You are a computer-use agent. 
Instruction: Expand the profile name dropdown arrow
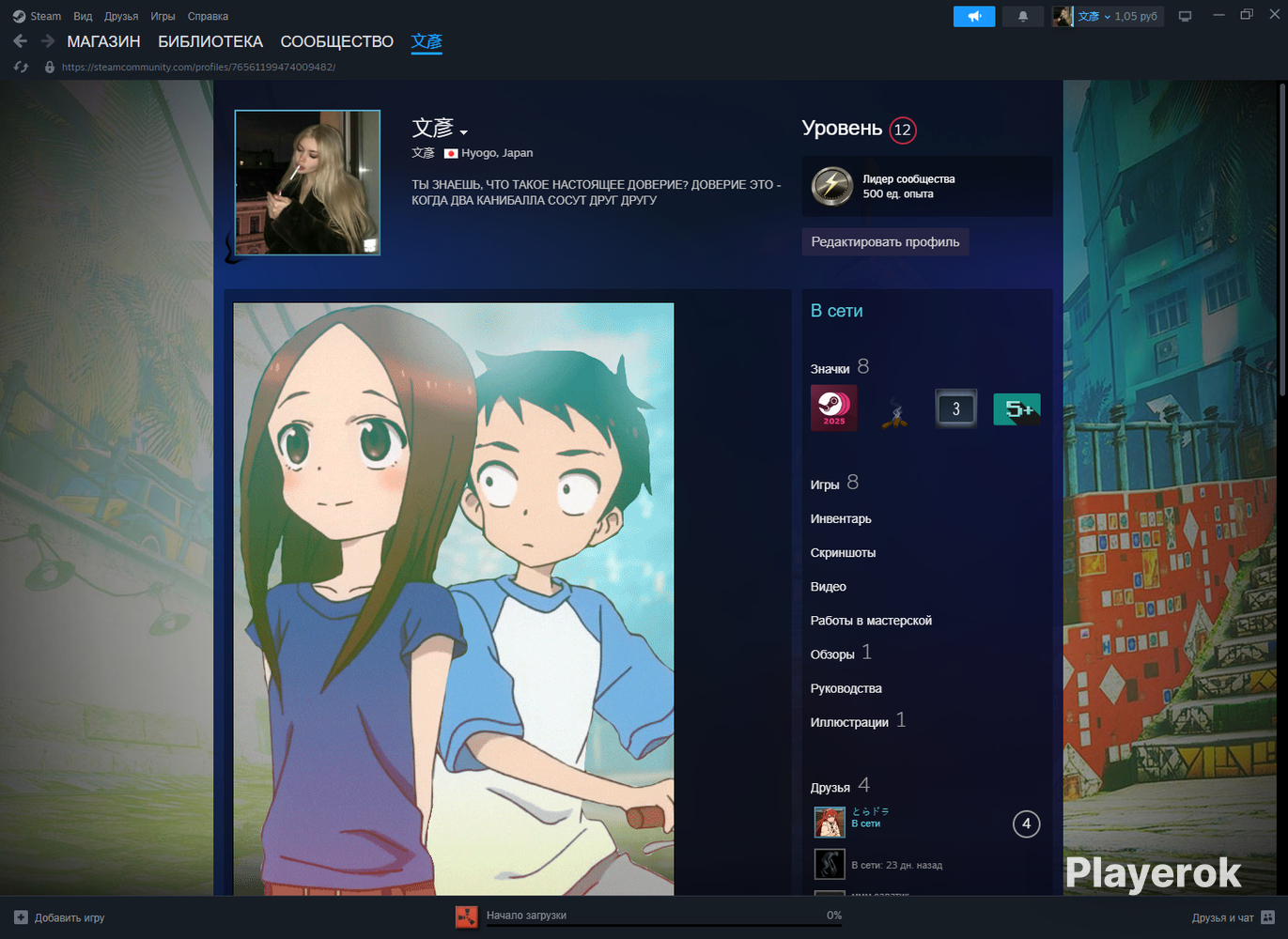coord(464,132)
